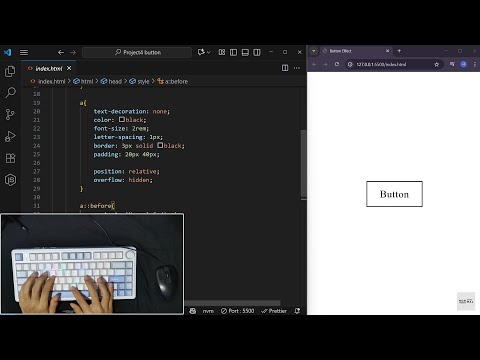
Task: Click the Port : 5500 status item
Action: 237,311
